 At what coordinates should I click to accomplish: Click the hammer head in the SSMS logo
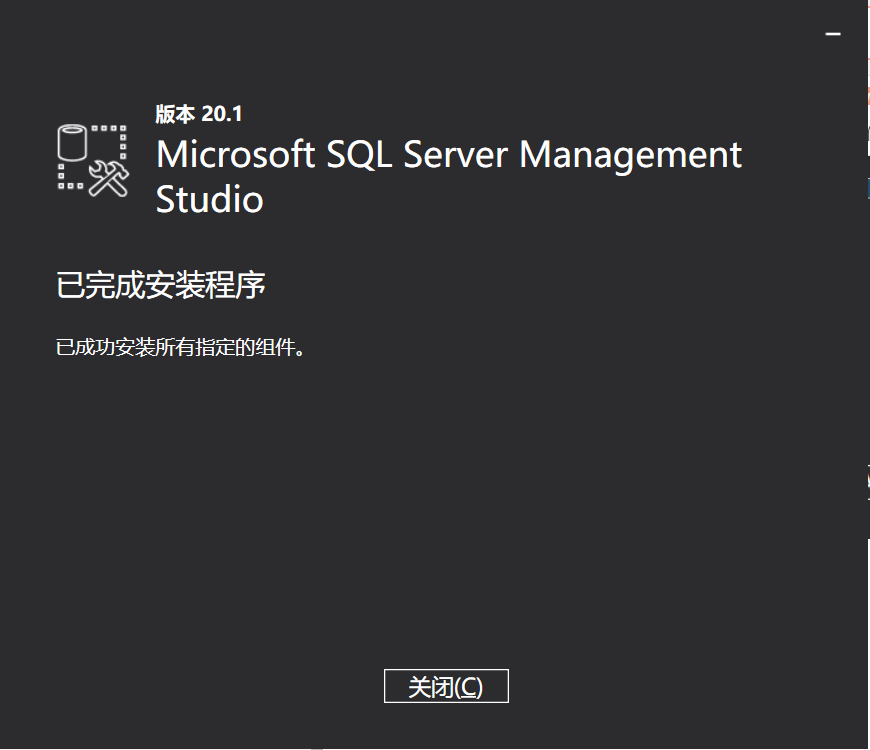[x=121, y=171]
